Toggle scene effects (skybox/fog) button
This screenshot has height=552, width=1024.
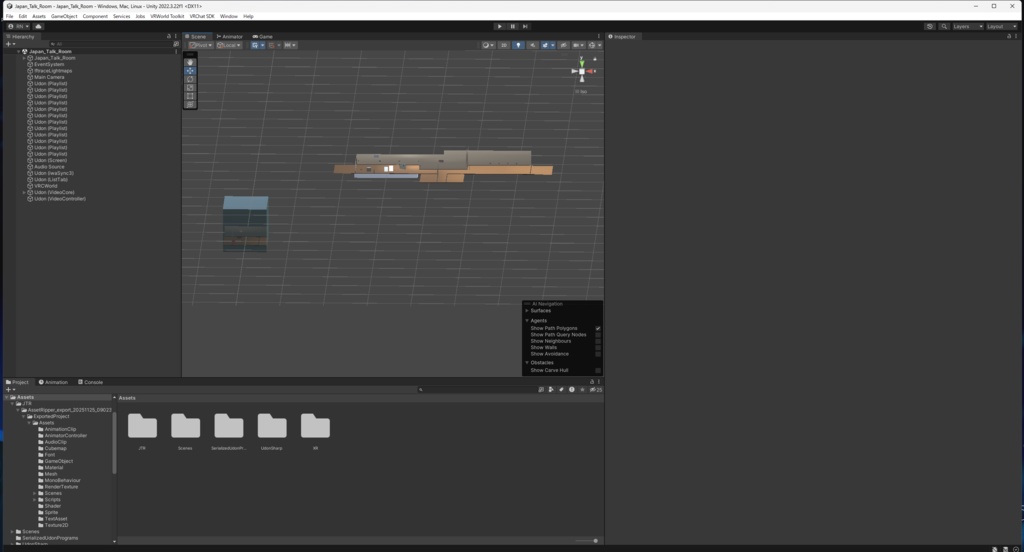(547, 46)
